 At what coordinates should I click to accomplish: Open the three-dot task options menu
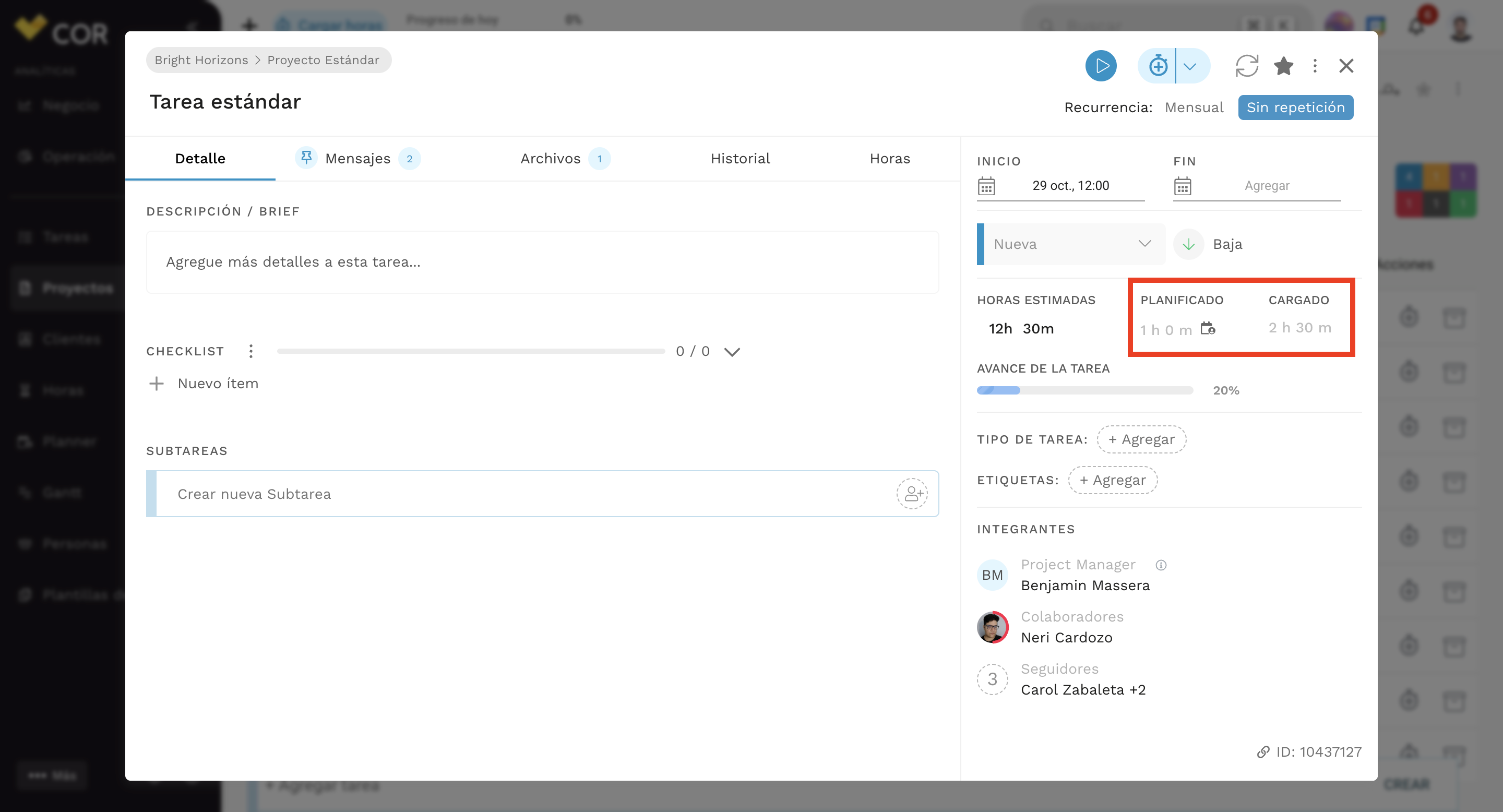(1315, 66)
